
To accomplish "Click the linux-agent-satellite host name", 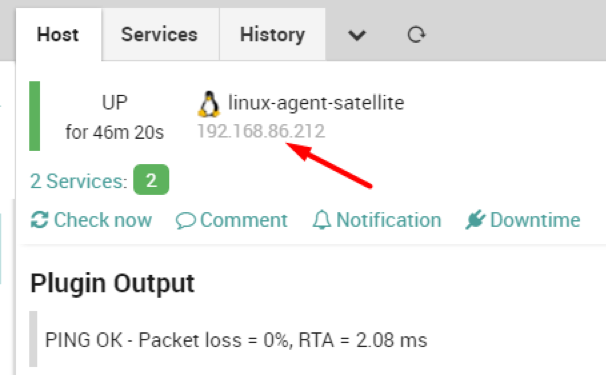I will coord(316,103).
